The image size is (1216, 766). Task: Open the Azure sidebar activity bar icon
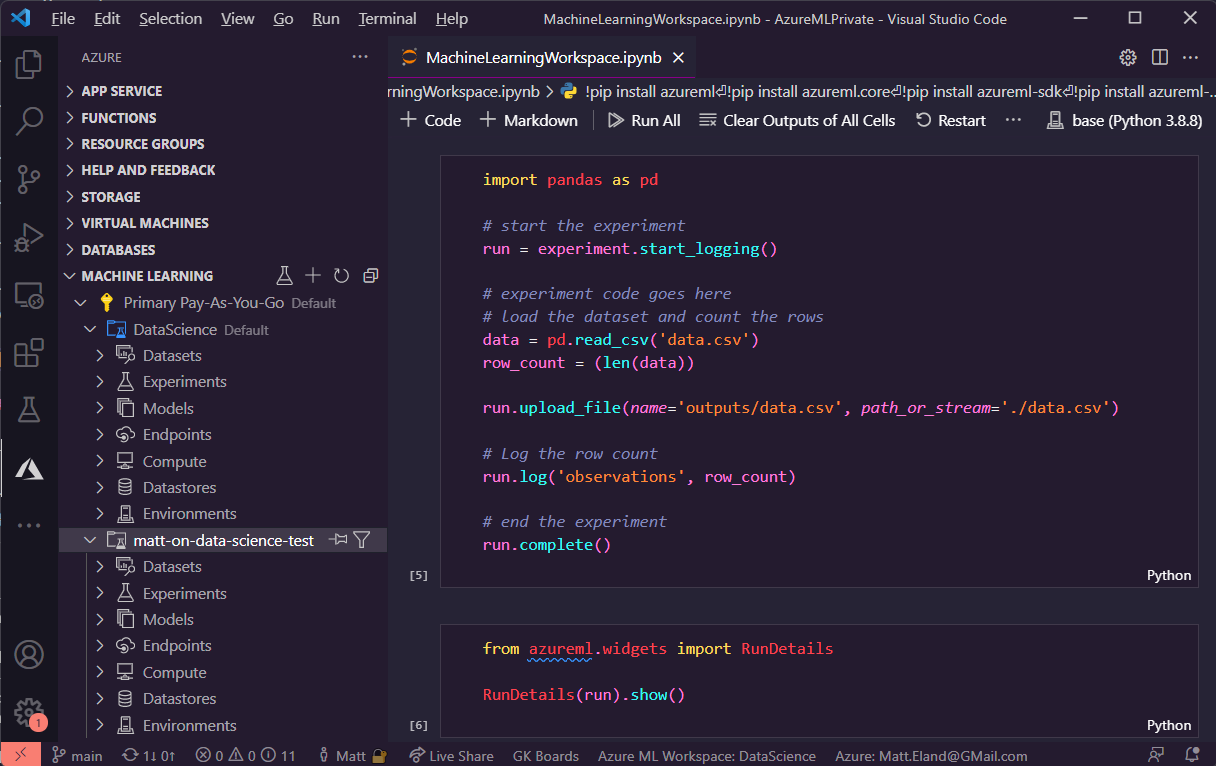[29, 467]
